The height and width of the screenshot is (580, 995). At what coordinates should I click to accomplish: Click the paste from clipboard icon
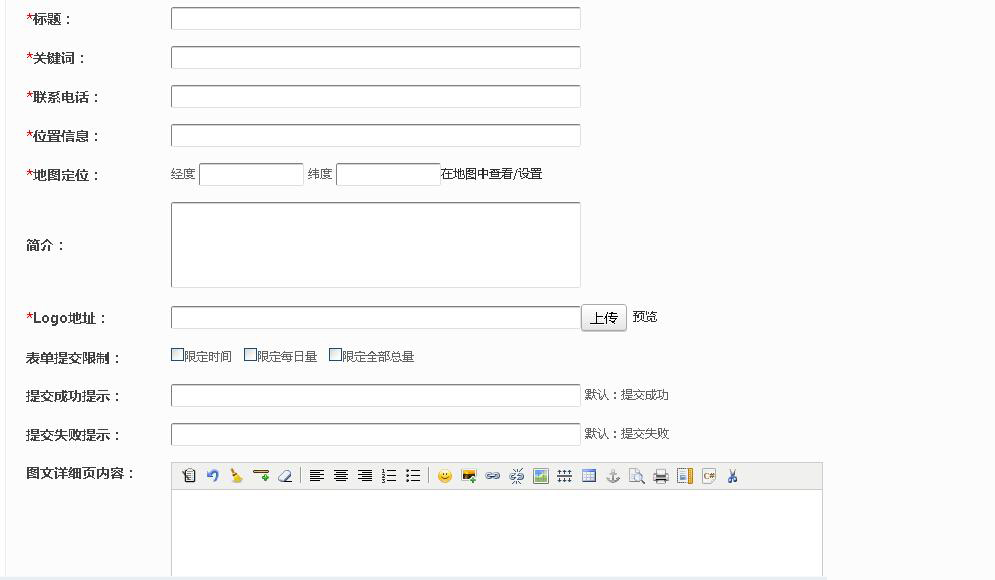[x=188, y=476]
